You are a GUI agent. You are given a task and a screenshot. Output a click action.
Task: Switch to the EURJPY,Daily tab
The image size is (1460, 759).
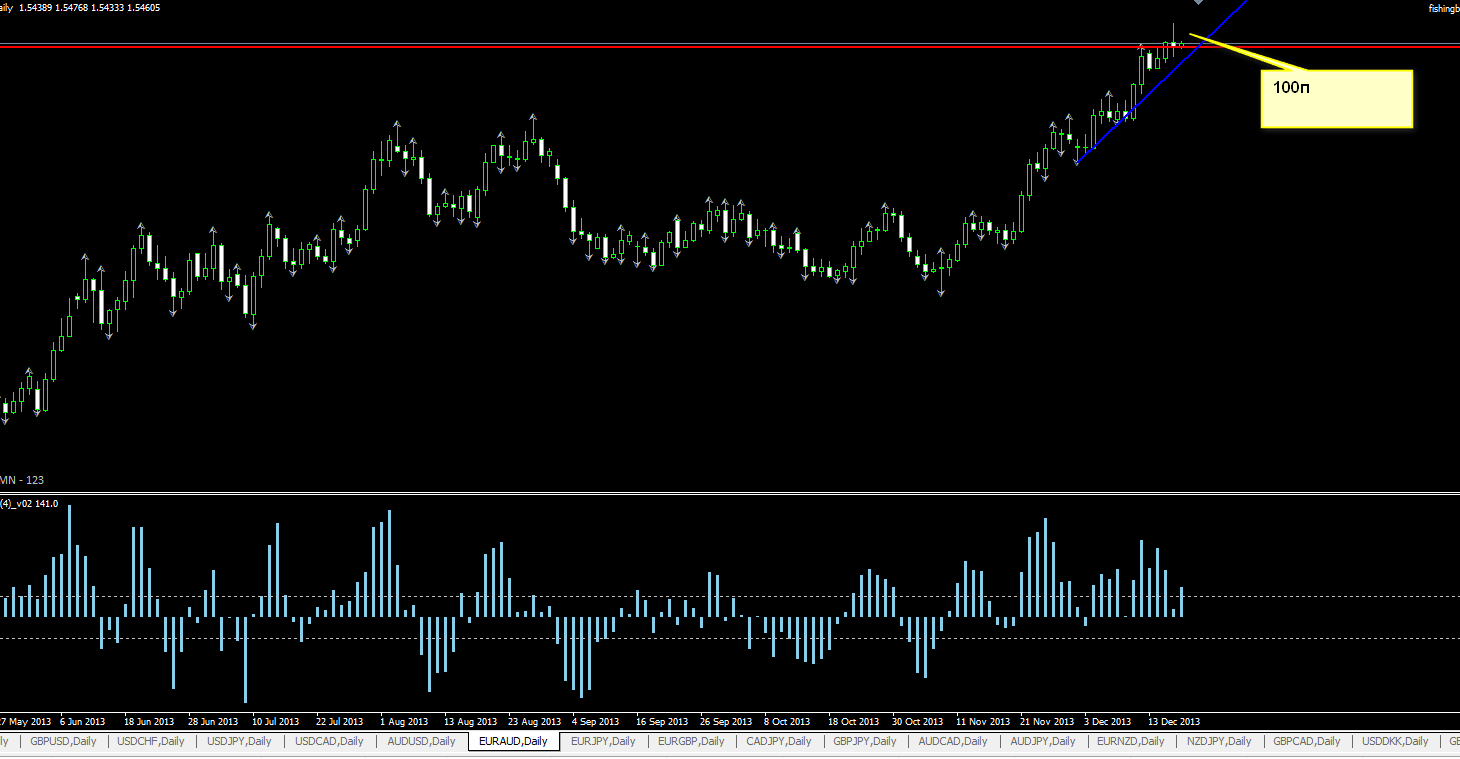point(603,741)
